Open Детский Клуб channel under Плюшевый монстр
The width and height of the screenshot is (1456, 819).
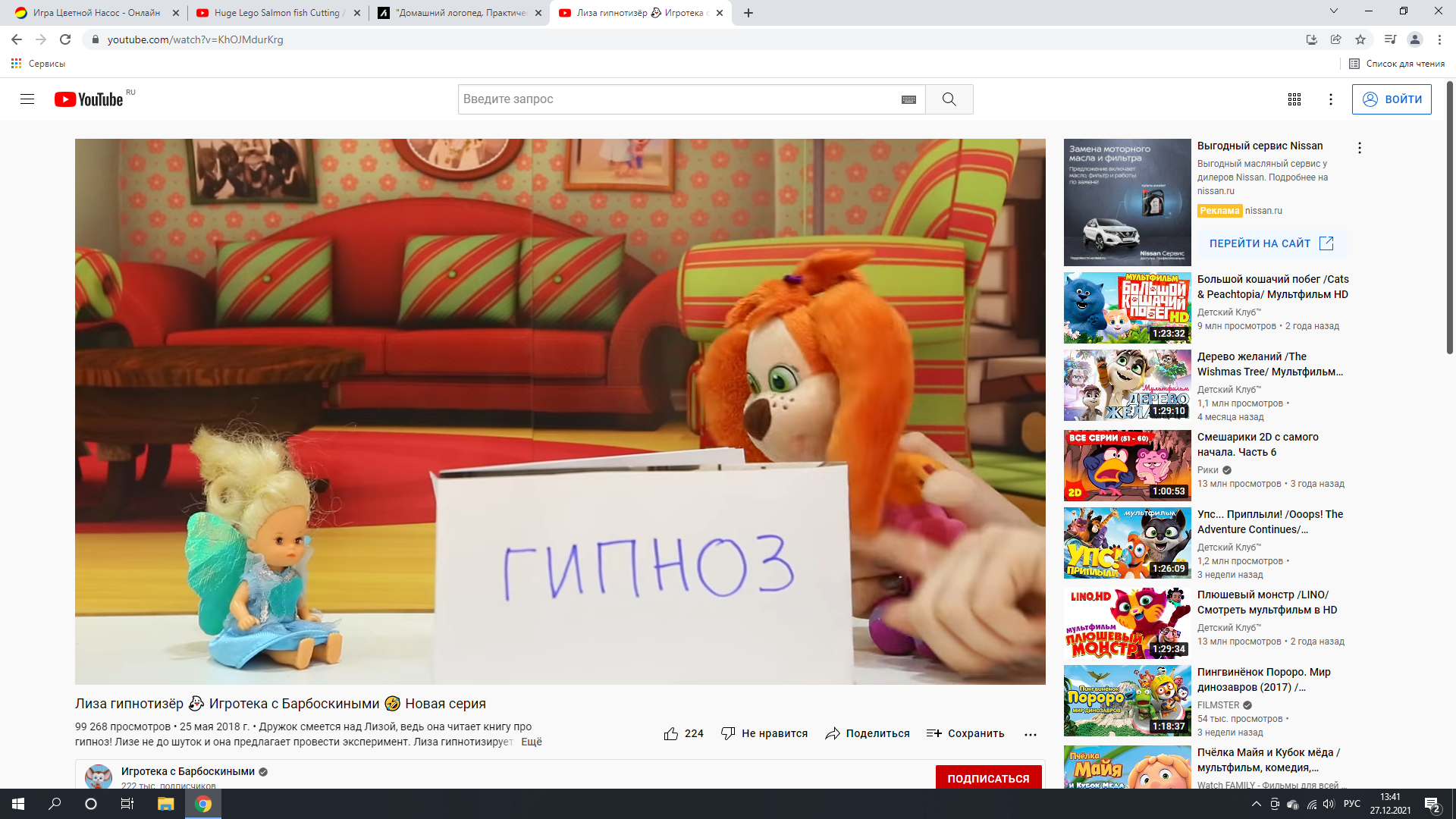coord(1228,628)
